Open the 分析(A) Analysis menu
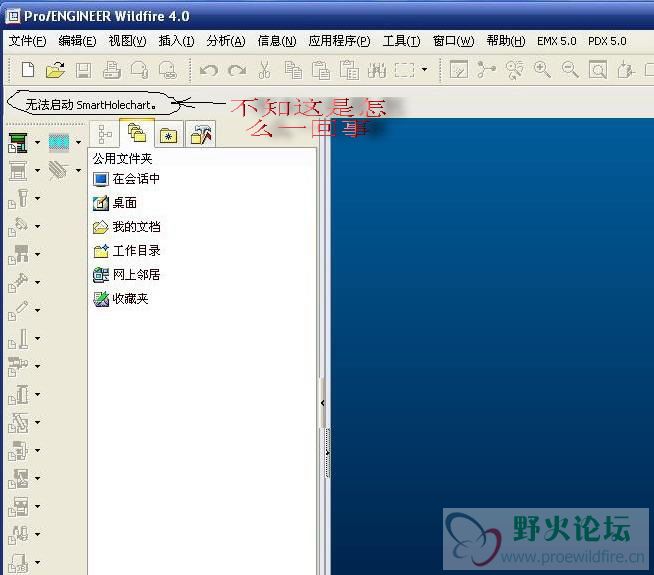This screenshot has height=575, width=654. click(226, 41)
